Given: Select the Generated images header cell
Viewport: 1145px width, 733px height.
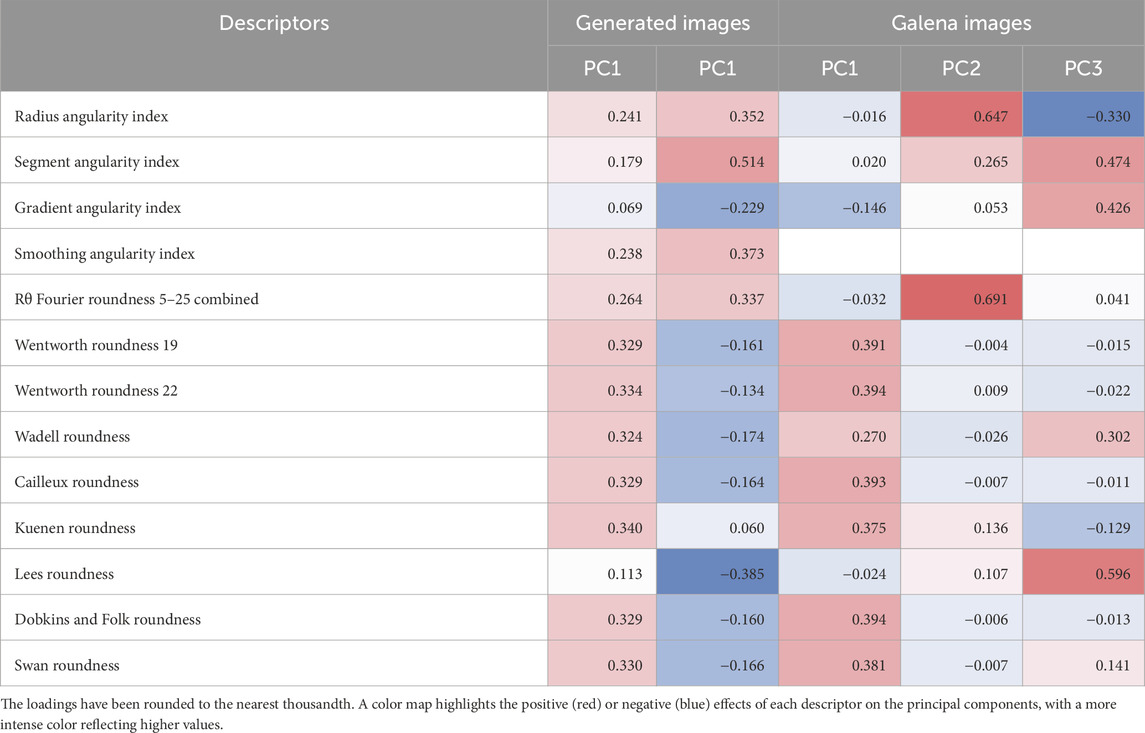Looking at the screenshot, I should click(x=662, y=23).
